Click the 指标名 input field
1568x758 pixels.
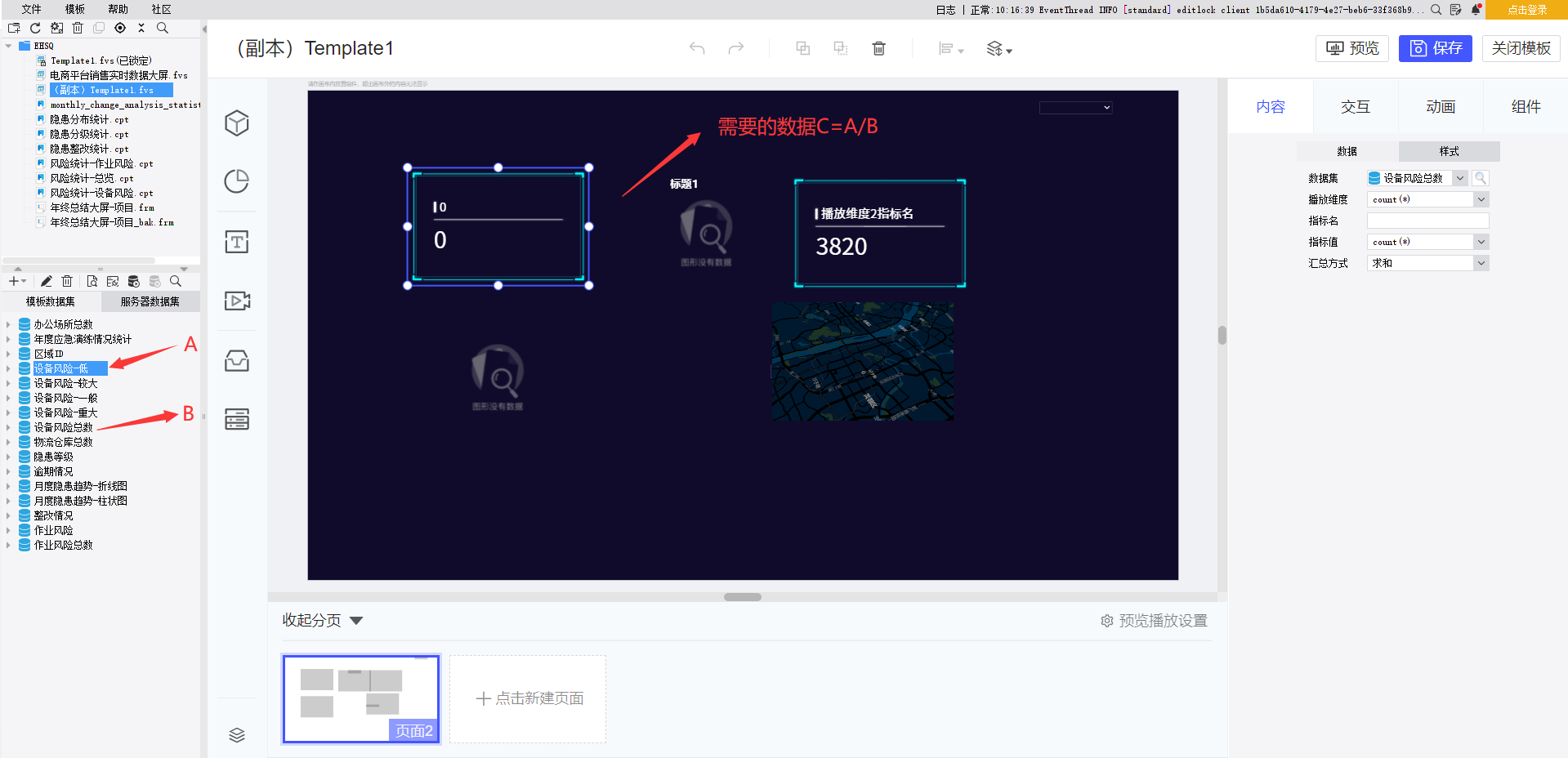click(x=1428, y=221)
